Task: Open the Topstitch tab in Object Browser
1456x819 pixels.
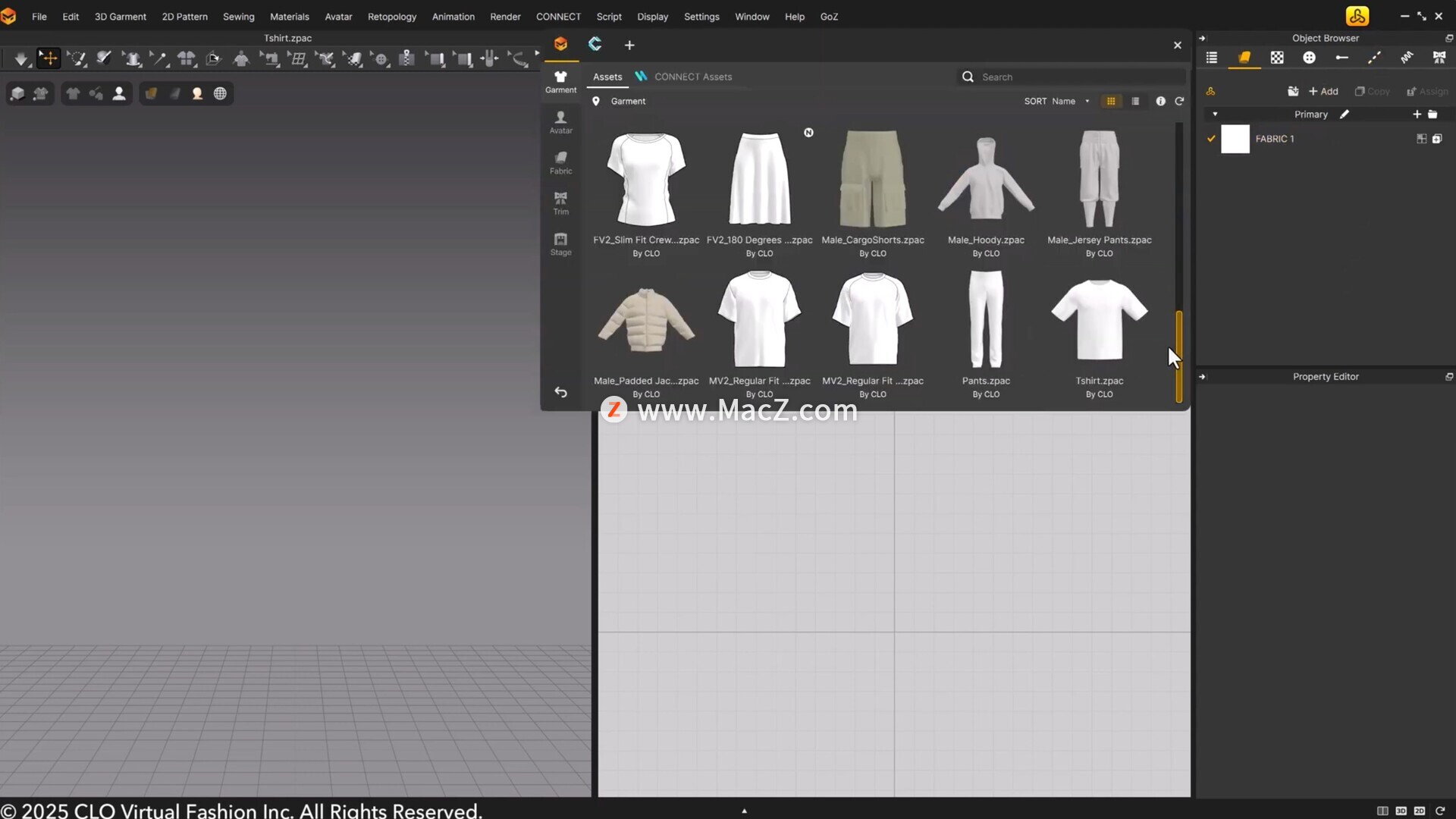Action: [1374, 58]
